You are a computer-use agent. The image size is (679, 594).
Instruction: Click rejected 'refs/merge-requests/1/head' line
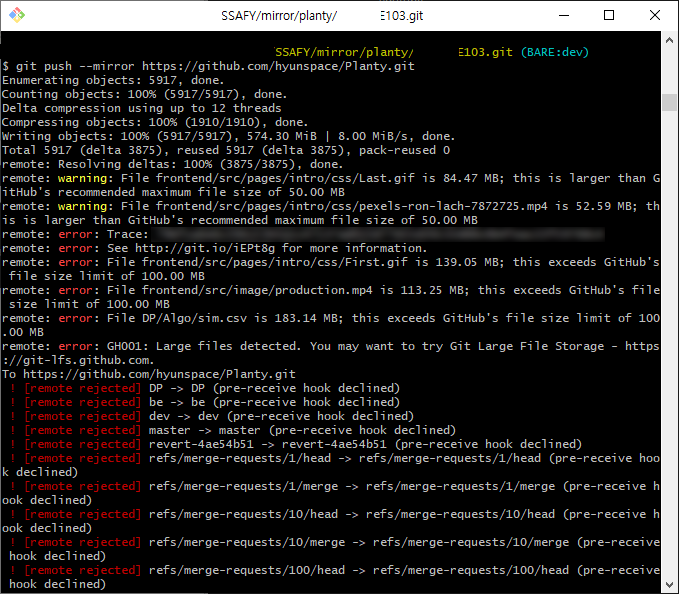click(331, 465)
